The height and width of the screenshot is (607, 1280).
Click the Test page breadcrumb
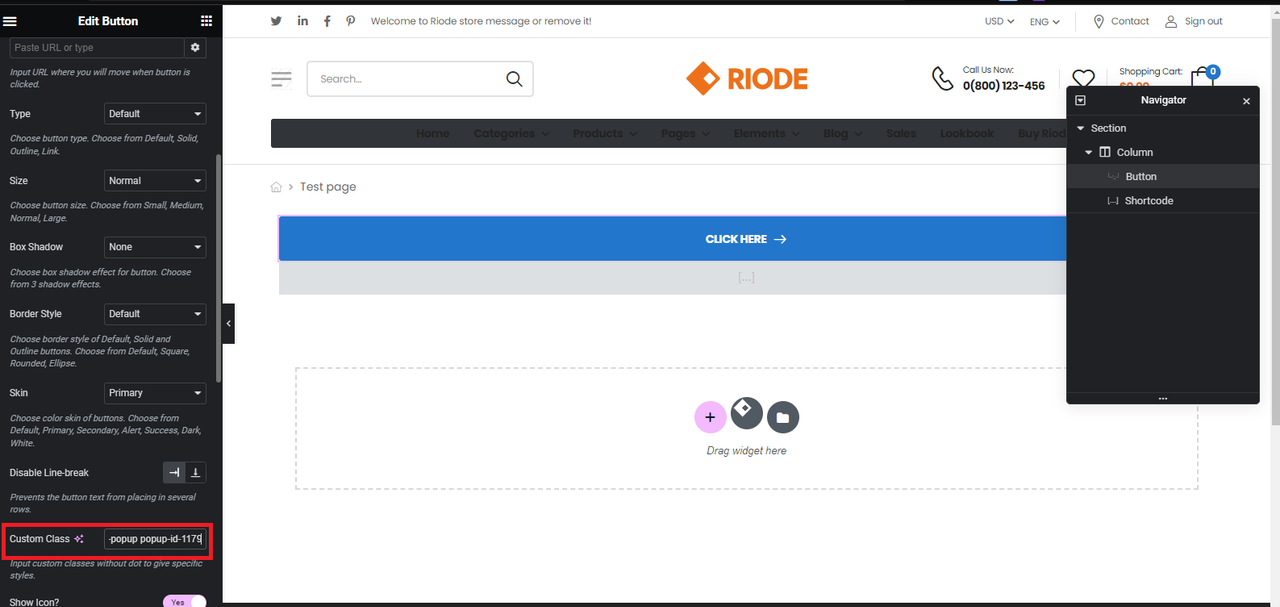pos(328,187)
